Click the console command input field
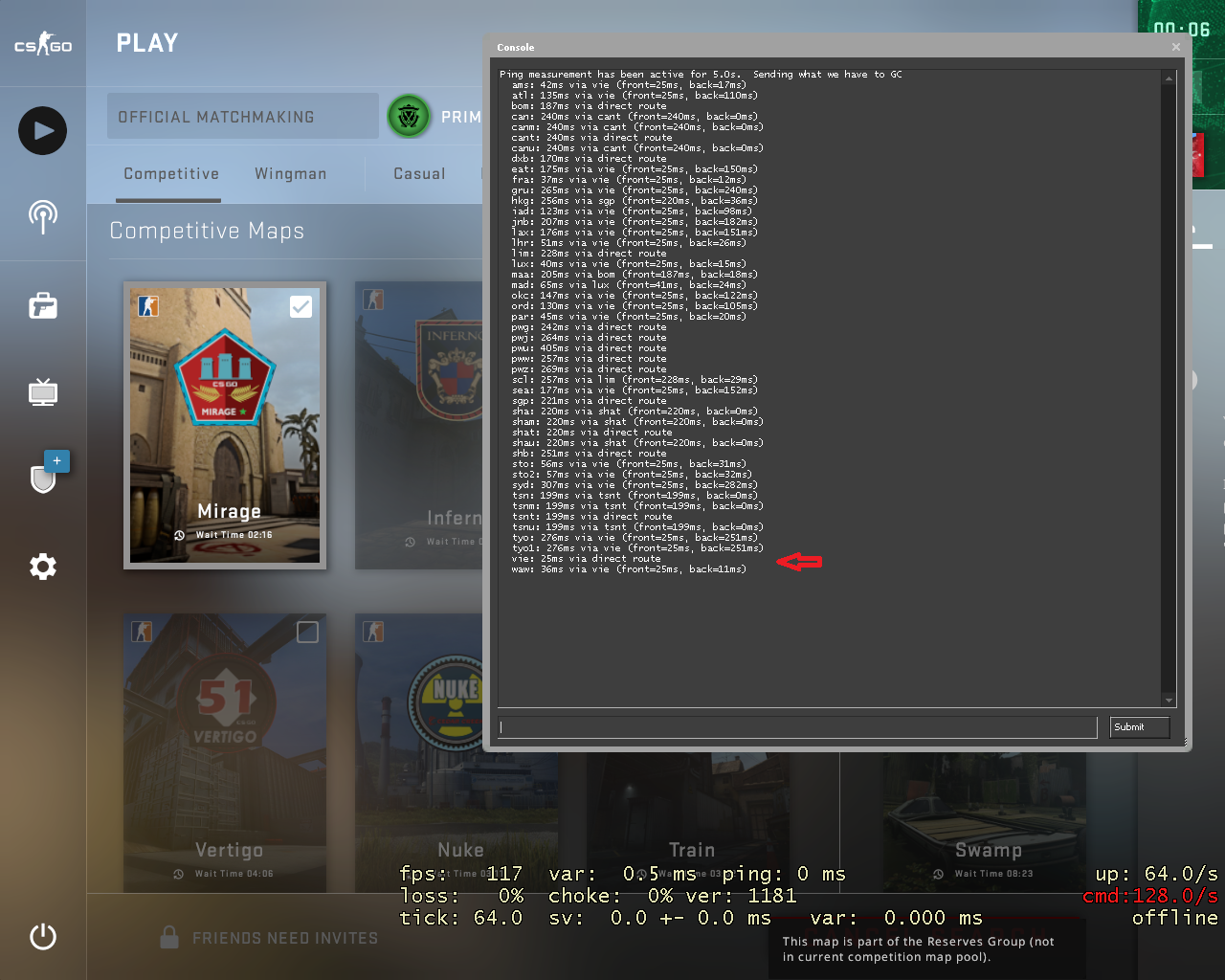The image size is (1225, 980). pyautogui.click(x=797, y=727)
